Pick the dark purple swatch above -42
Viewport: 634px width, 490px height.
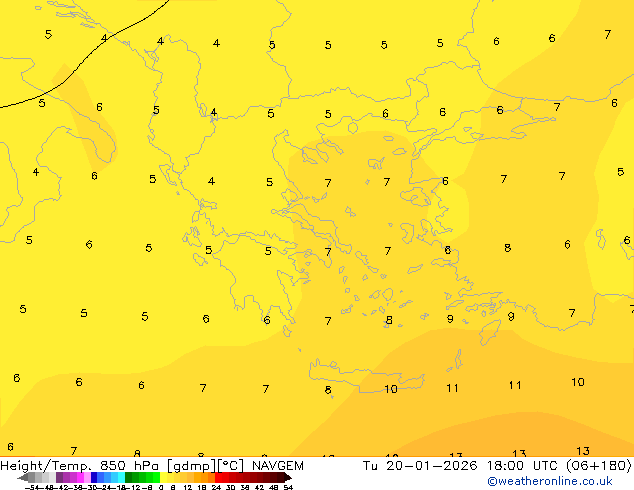tap(59, 477)
